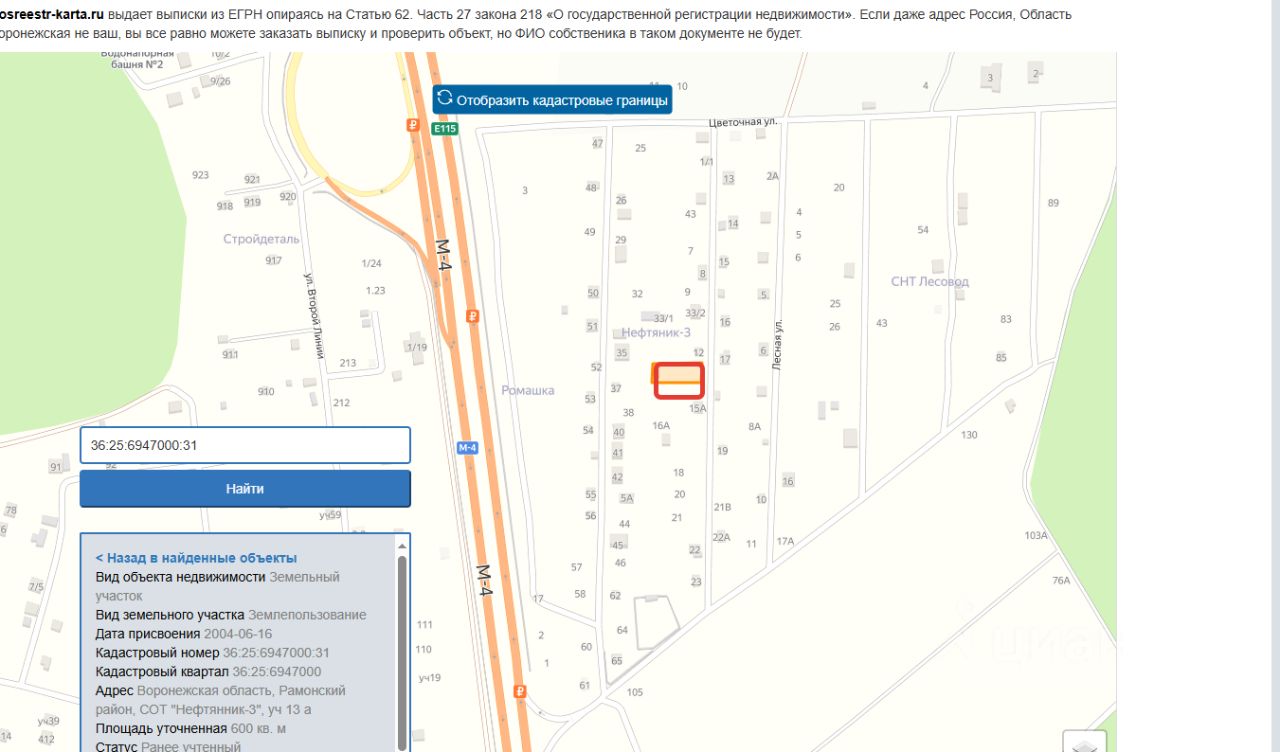Image resolution: width=1280 pixels, height=752 pixels.
Task: Click house number 5A on the map
Action: coord(627,498)
